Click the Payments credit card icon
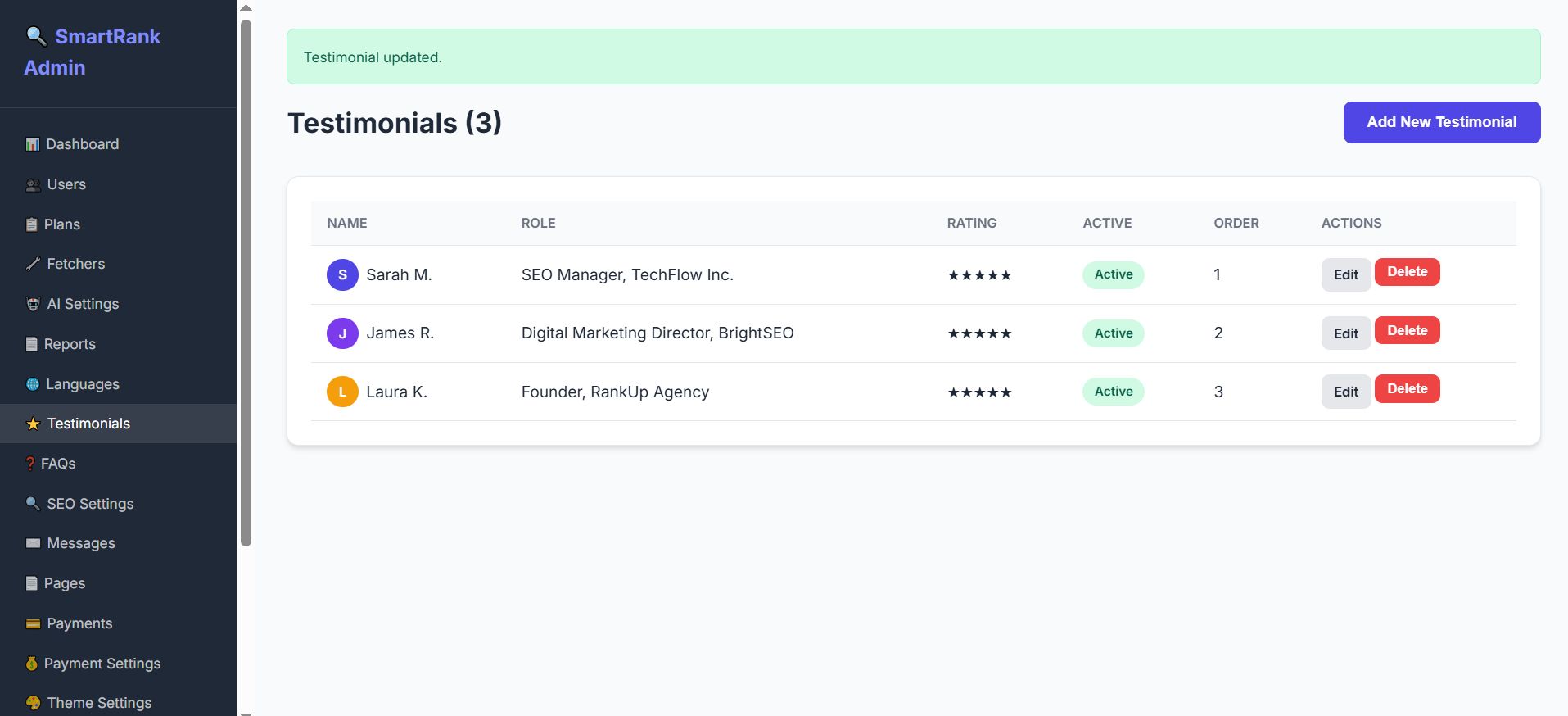 [x=33, y=623]
